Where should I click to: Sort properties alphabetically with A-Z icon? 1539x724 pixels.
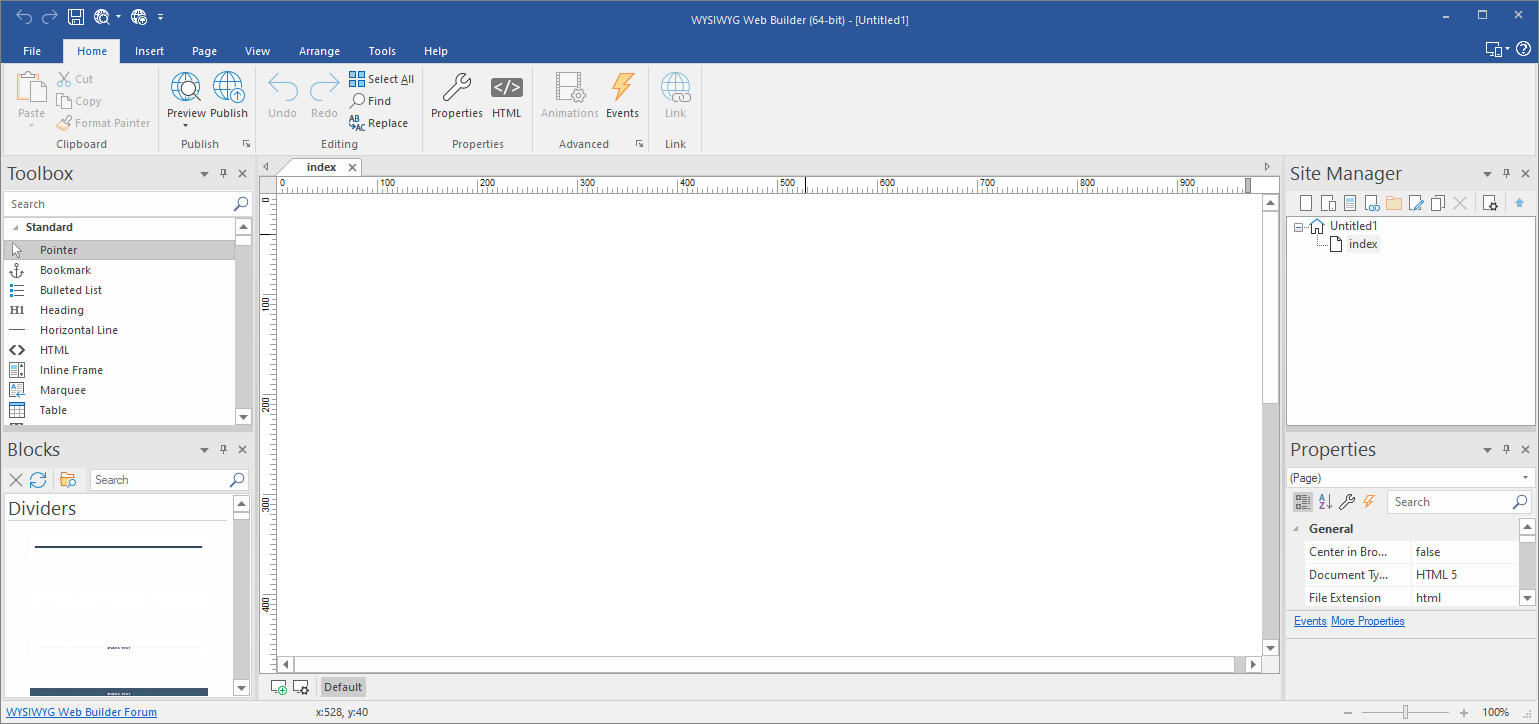coord(1325,502)
